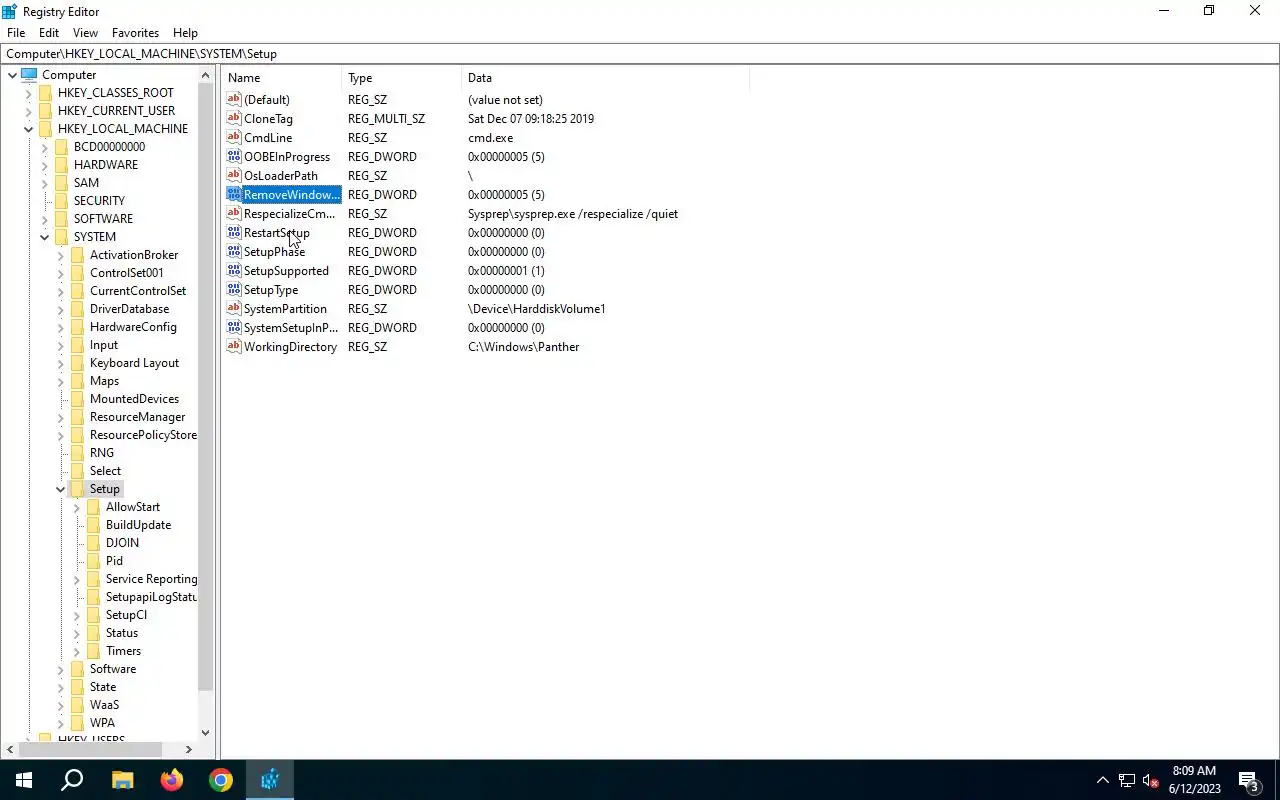Click the CmdLine string value icon
The height and width of the screenshot is (800, 1280).
234,137
